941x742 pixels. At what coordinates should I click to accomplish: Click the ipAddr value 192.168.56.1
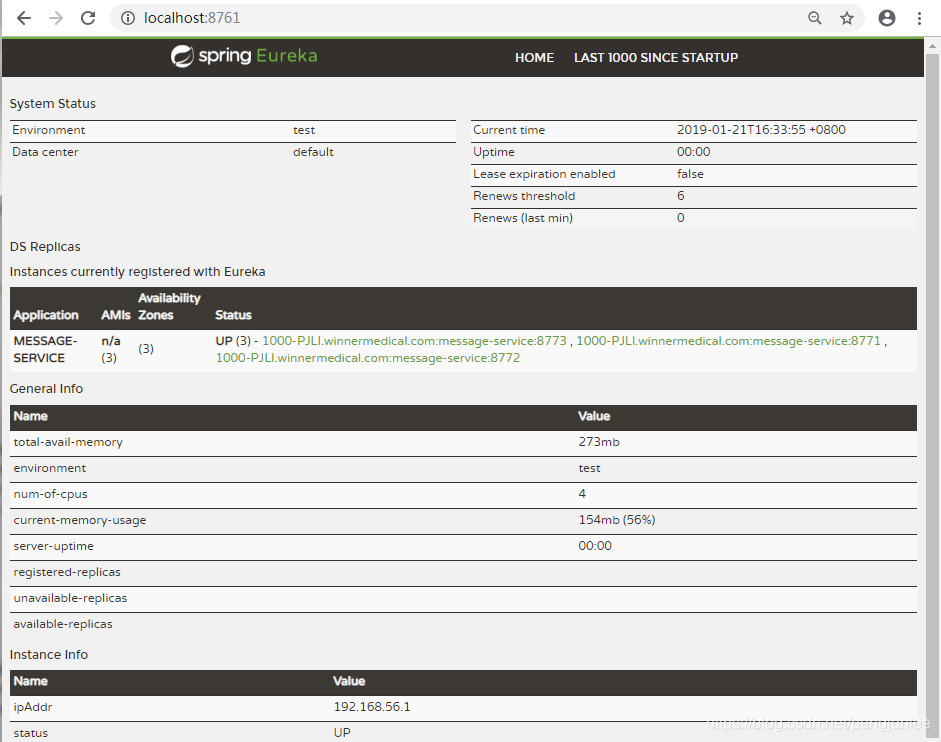coord(372,707)
